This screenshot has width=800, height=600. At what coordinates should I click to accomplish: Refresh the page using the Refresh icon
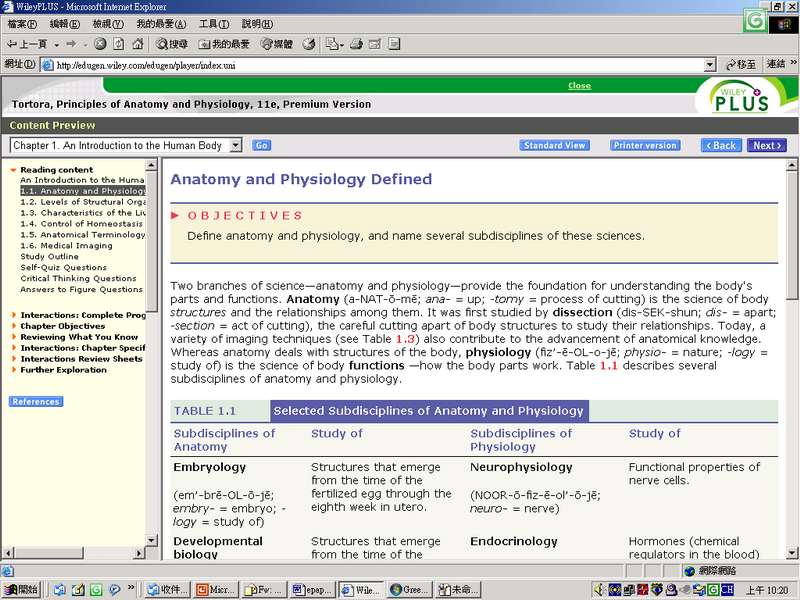[x=118, y=44]
